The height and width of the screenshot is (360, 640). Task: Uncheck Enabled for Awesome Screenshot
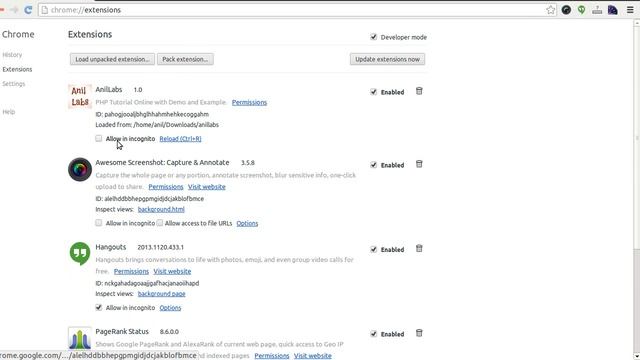click(x=373, y=165)
